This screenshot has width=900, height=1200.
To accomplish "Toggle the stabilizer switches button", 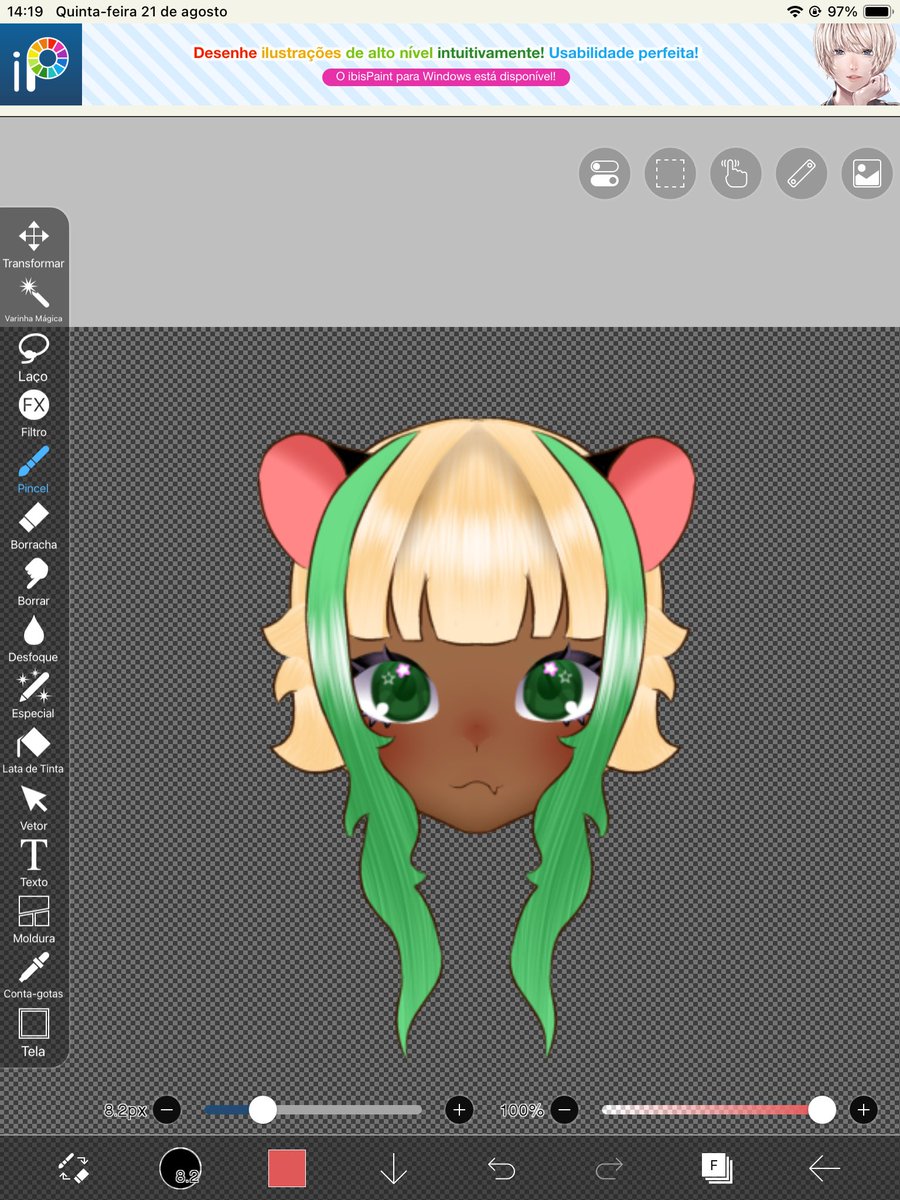I will 604,174.
